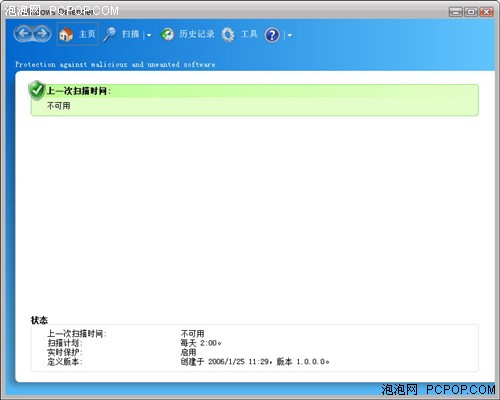Click the 每天 2:00 schedule value
500x400 pixels.
click(x=201, y=343)
